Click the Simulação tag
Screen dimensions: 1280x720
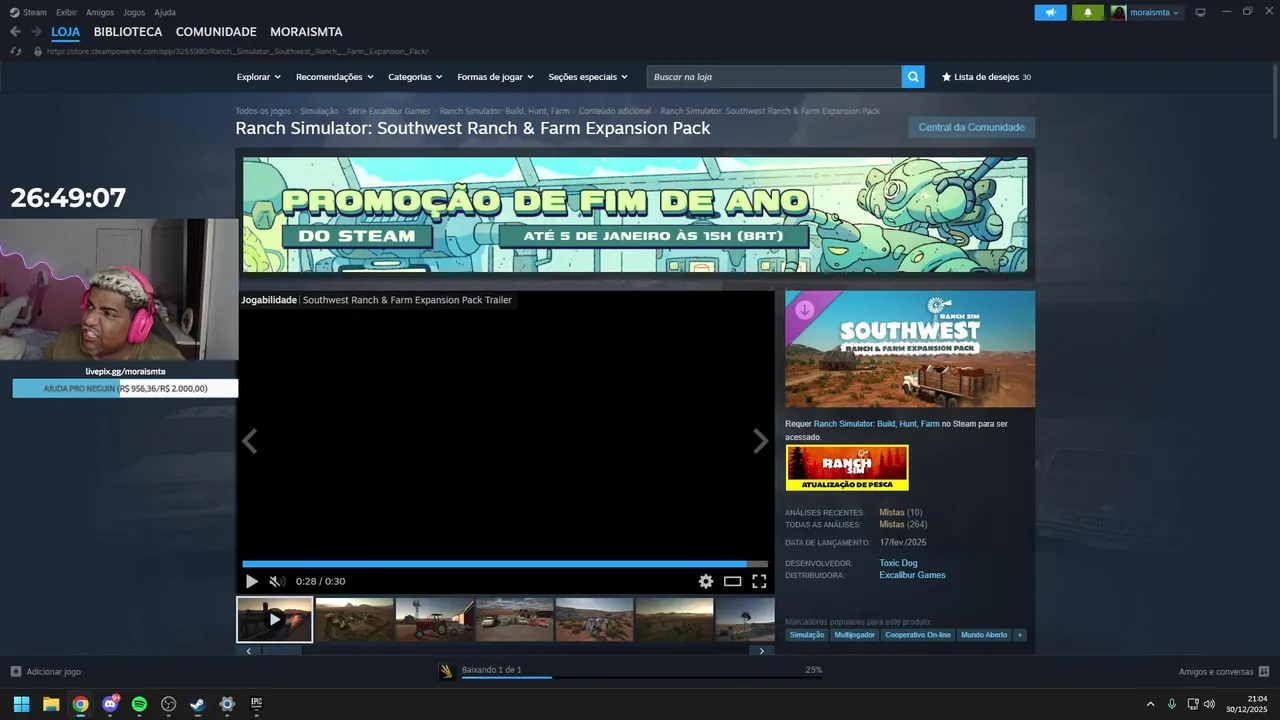point(807,635)
